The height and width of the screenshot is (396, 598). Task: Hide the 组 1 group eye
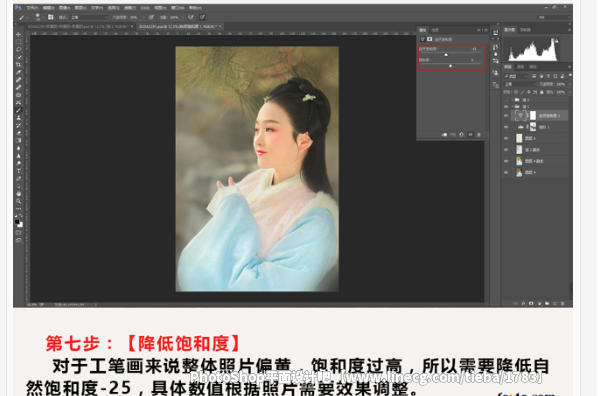coord(506,106)
